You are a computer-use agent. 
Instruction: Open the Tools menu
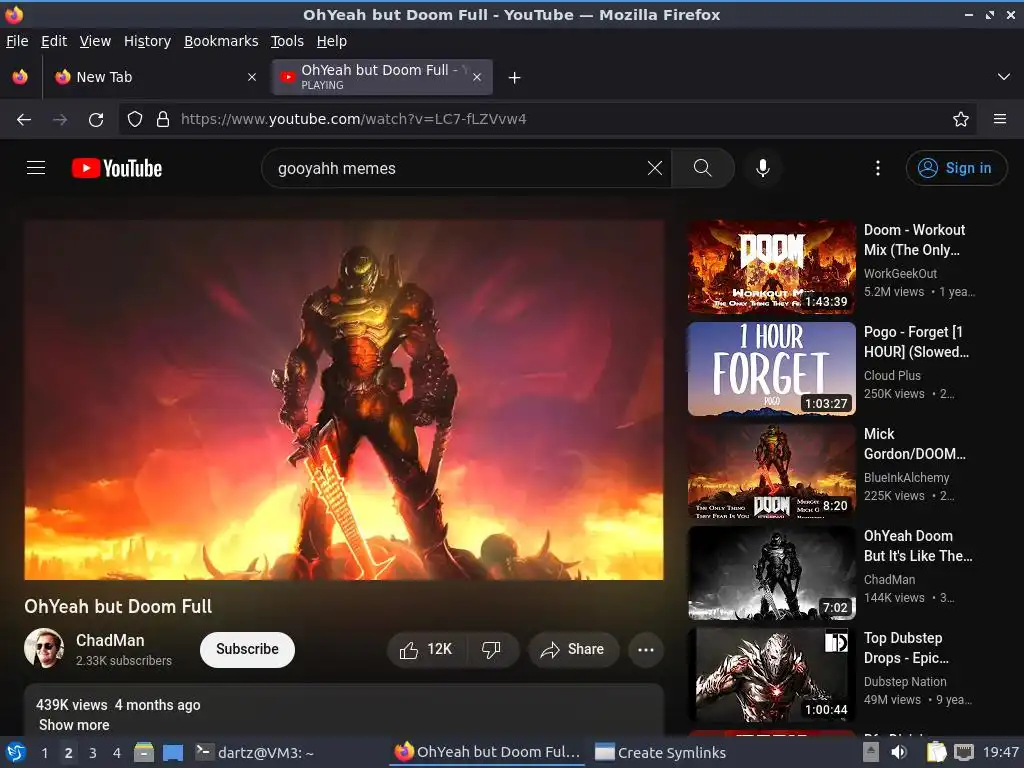pos(287,41)
